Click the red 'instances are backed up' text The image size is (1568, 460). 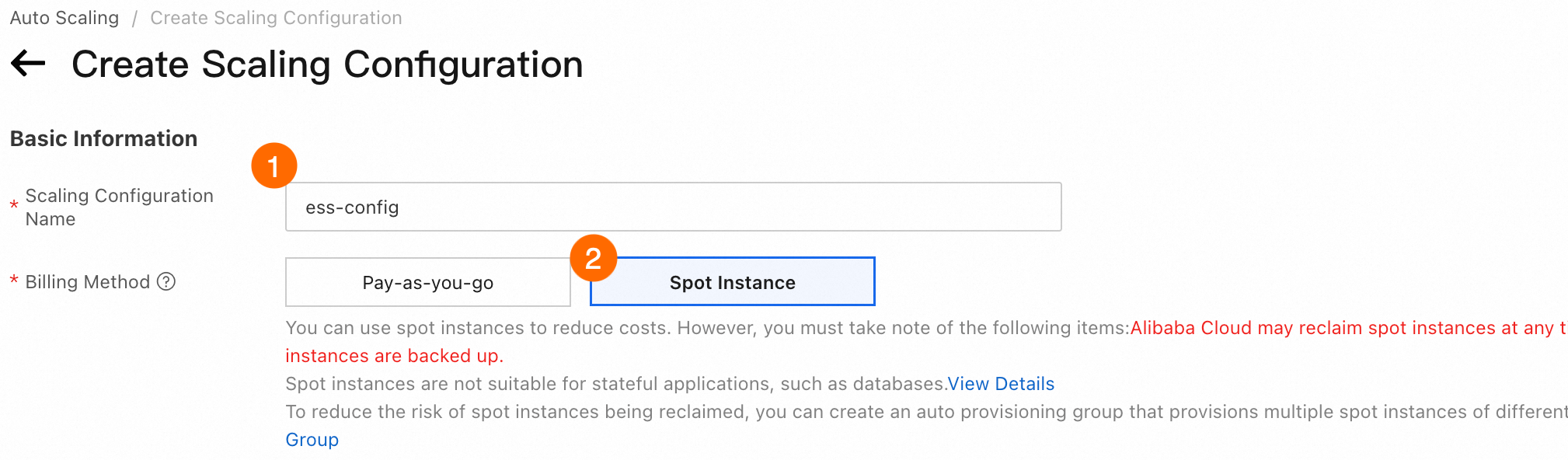coord(394,356)
